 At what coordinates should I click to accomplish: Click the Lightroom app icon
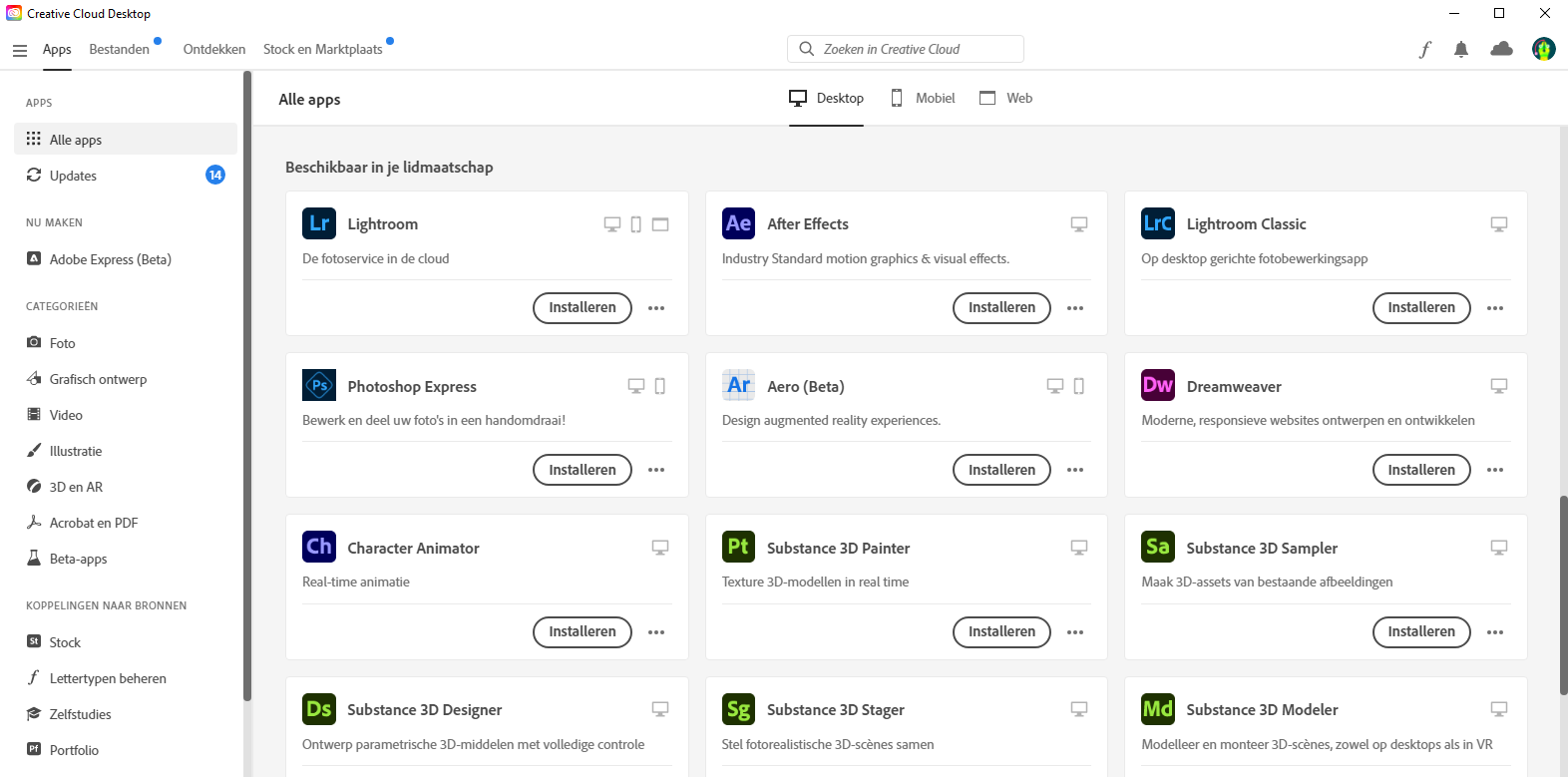pos(319,223)
